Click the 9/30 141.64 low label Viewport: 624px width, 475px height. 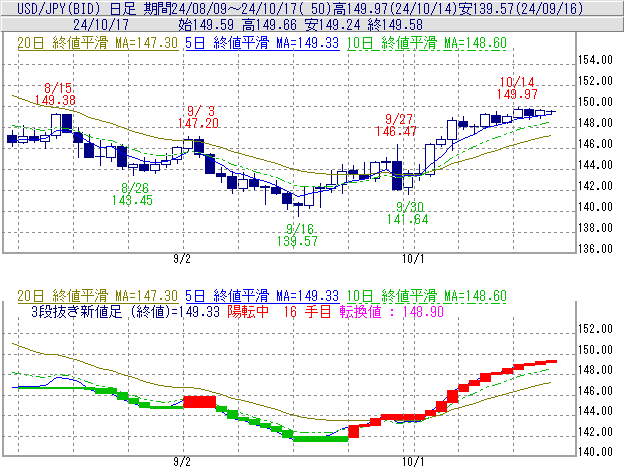408,213
